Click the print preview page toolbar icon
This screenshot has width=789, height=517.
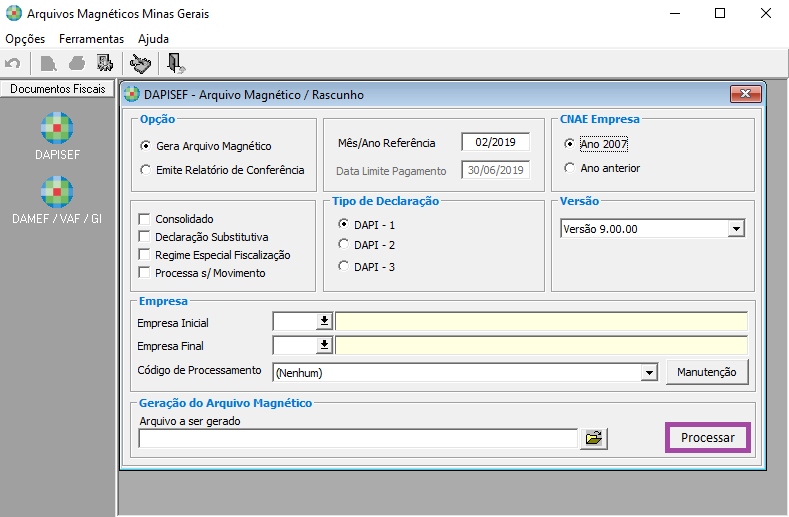coord(47,64)
